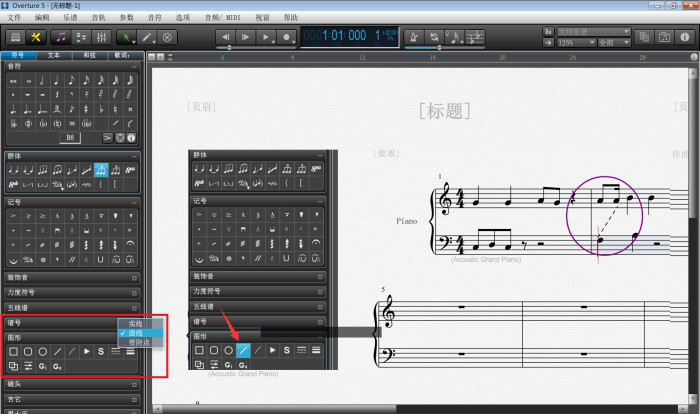Image resolution: width=700 pixels, height=414 pixels.
Task: Select the 8va tool in 群体 palette
Action: point(130,170)
